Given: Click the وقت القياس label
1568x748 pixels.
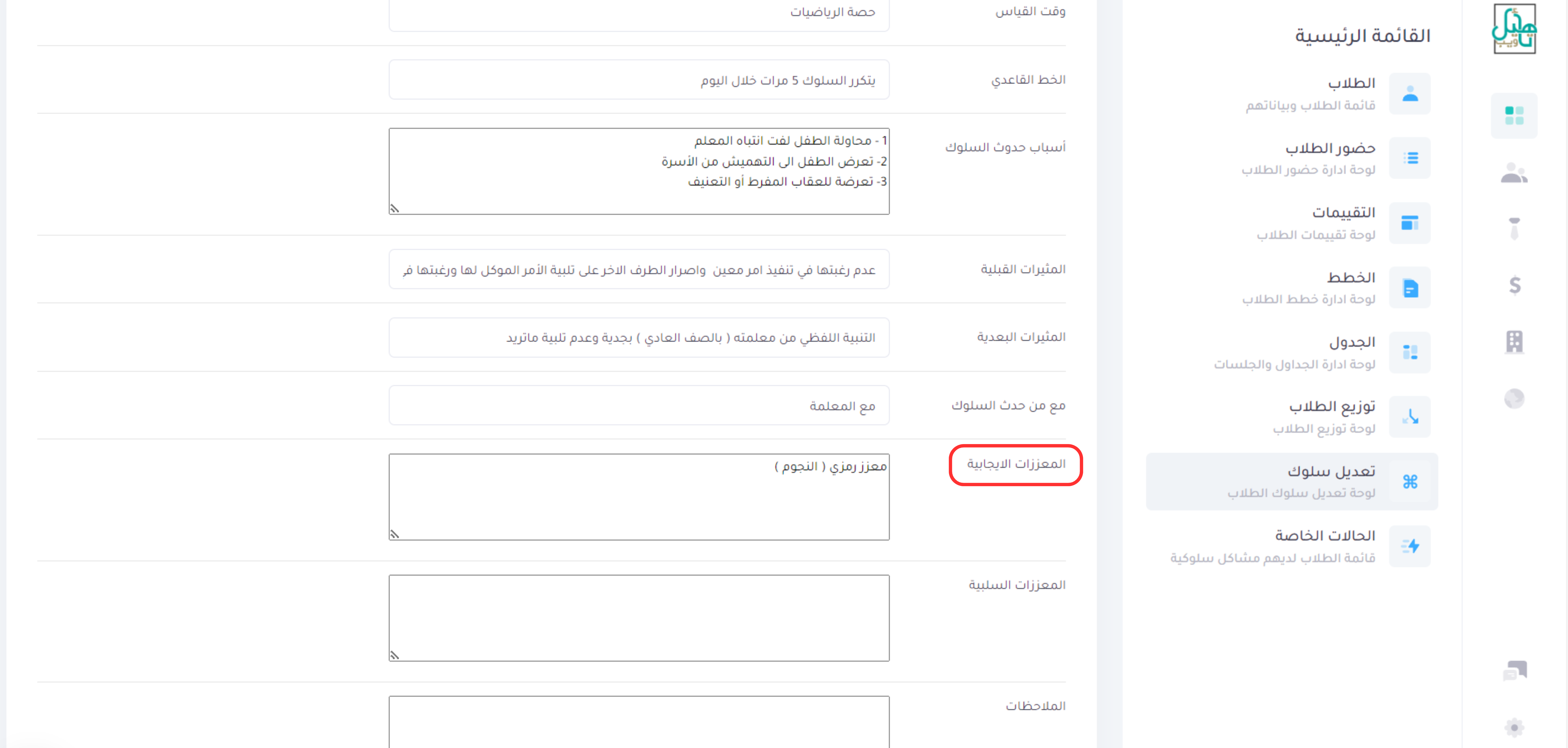Looking at the screenshot, I should tap(1031, 11).
